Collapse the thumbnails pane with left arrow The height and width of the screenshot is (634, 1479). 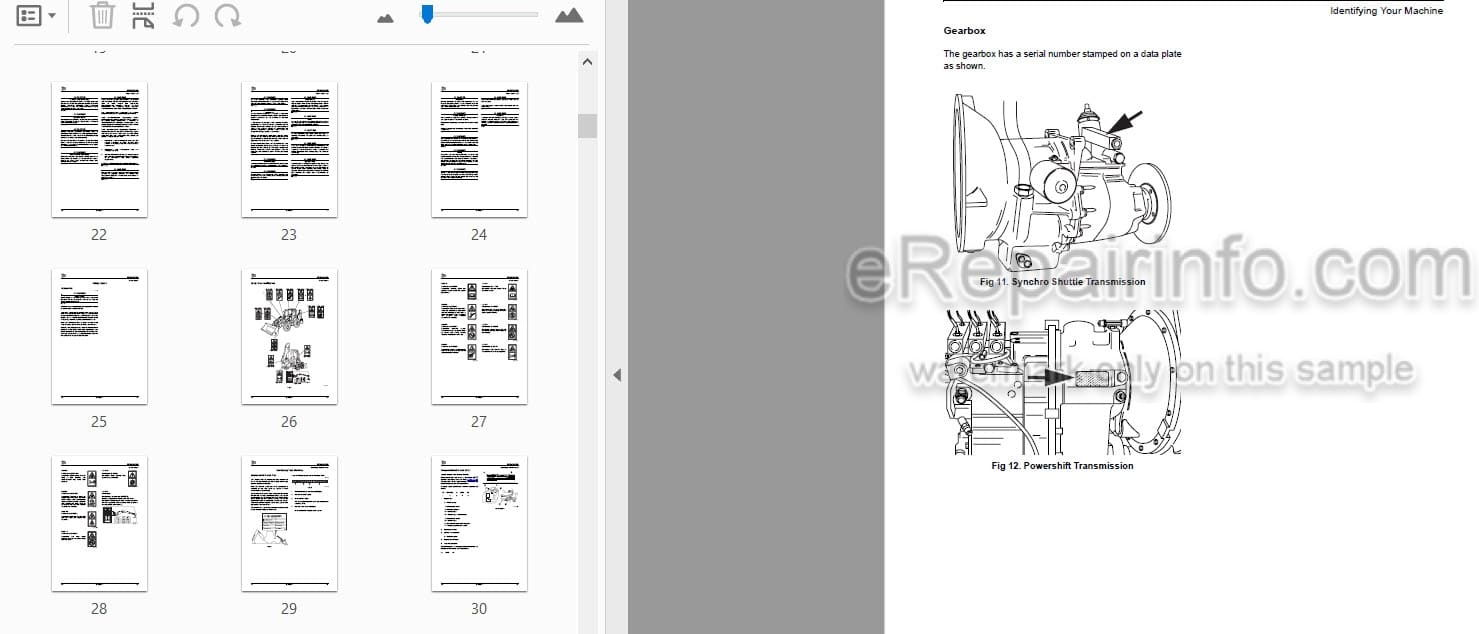616,375
